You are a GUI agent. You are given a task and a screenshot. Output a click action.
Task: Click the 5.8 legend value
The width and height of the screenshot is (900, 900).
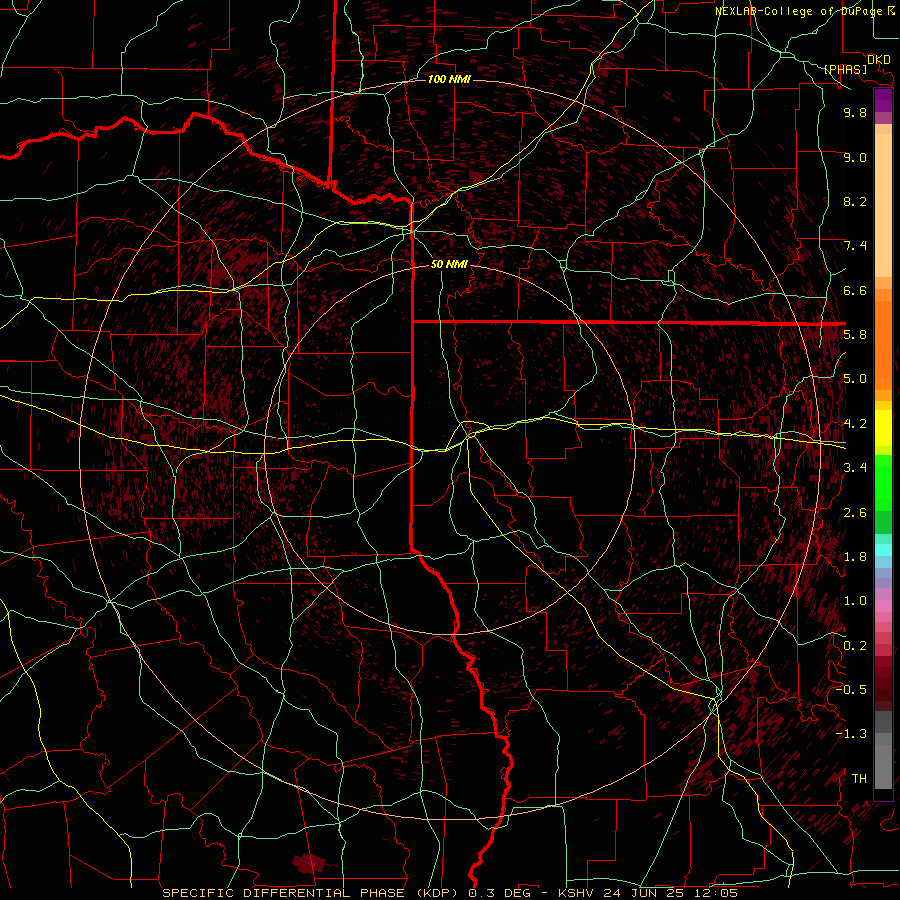[855, 335]
